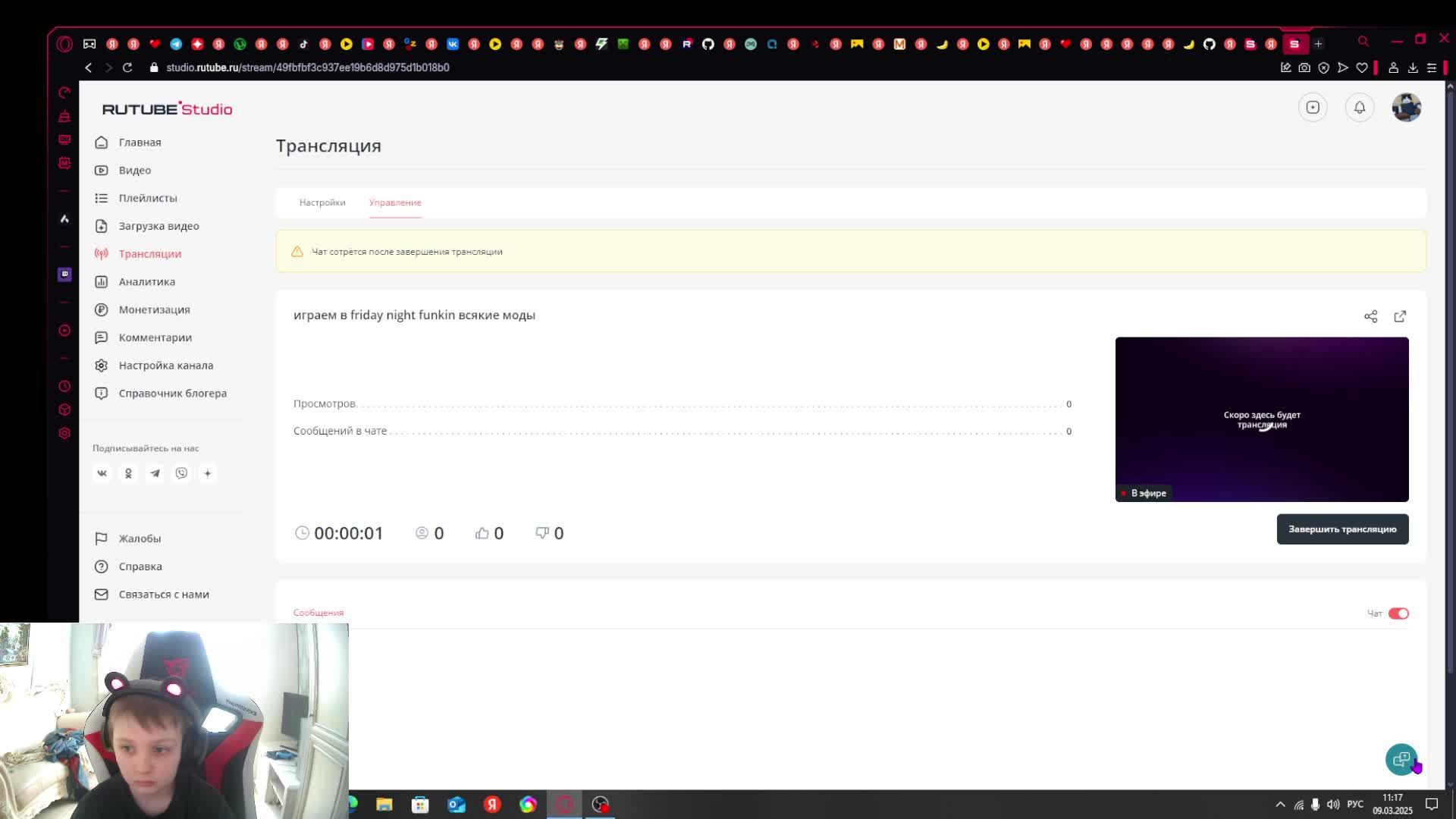This screenshot has width=1456, height=819.
Task: Open Аналитика in the sidebar
Action: pos(146,281)
